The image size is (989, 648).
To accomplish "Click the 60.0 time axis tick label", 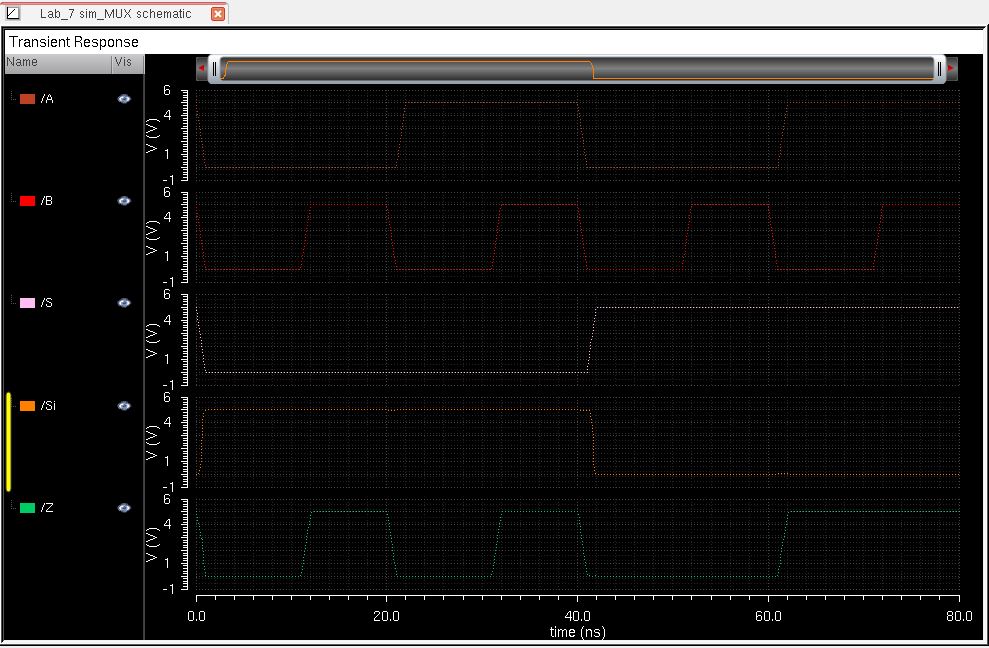I will (768, 616).
